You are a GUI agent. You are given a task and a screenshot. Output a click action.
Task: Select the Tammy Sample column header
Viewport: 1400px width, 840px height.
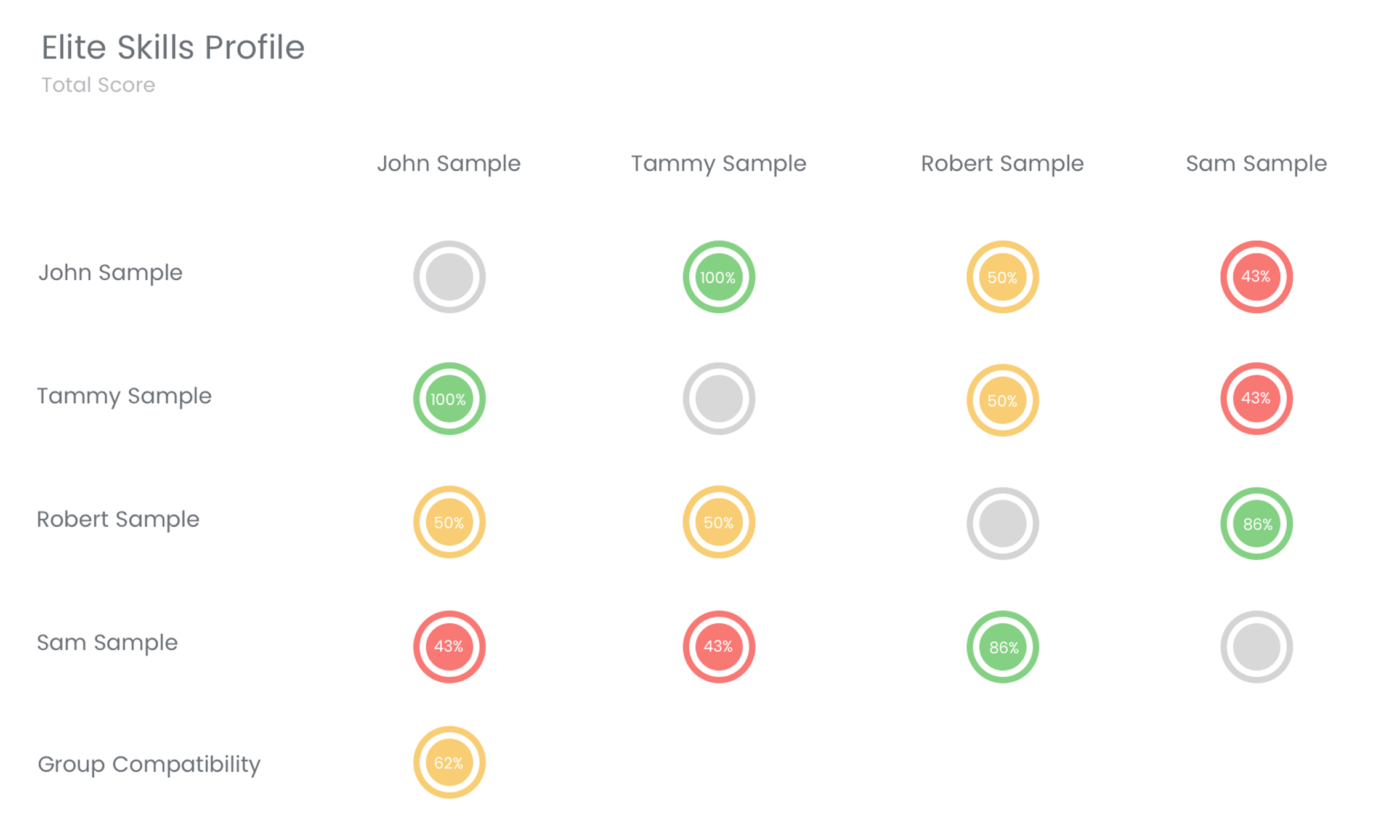point(718,164)
